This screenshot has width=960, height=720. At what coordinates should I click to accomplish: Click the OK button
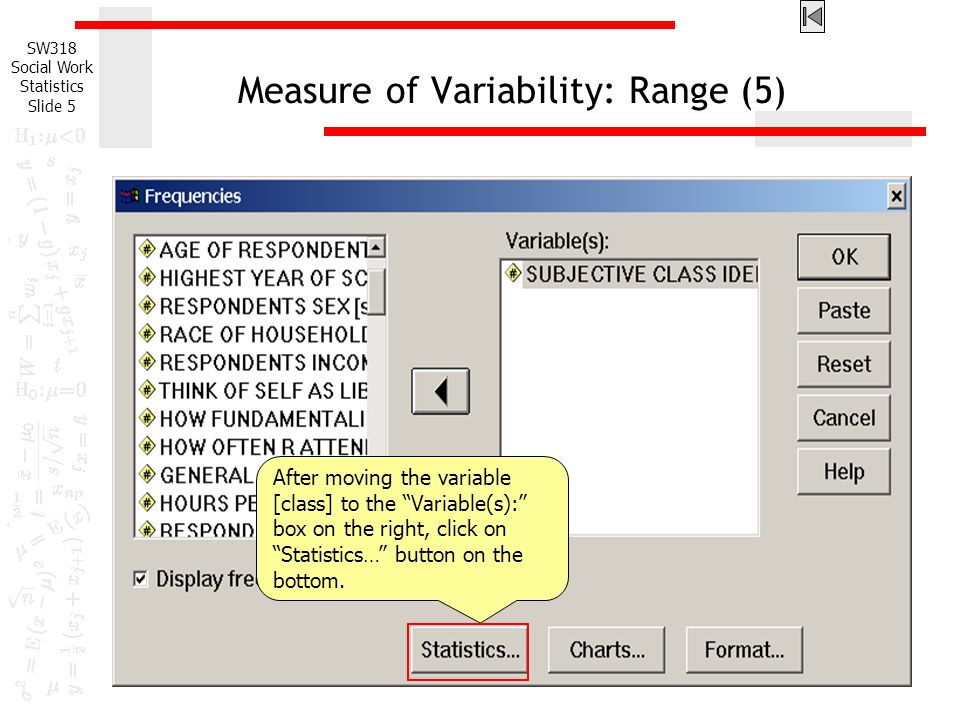coord(844,257)
